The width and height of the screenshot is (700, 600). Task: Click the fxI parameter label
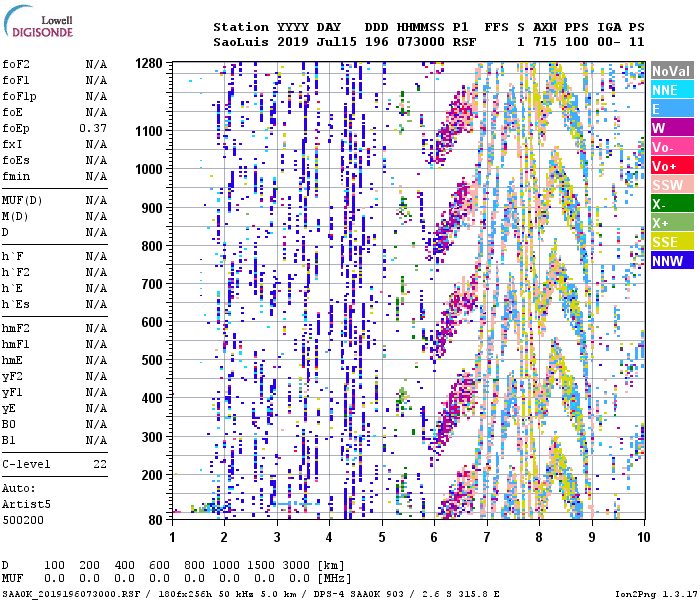tap(12, 144)
